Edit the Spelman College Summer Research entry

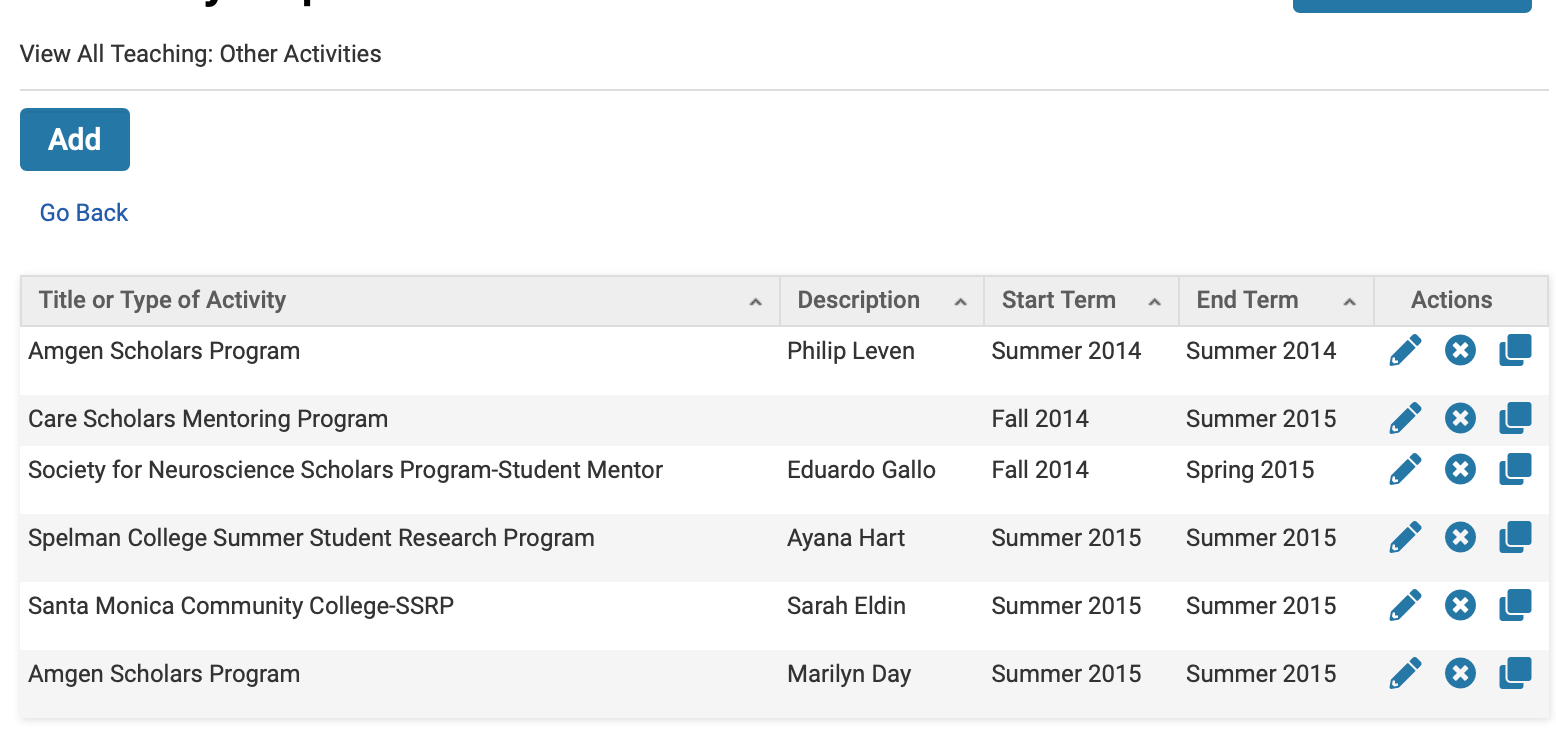click(1405, 538)
